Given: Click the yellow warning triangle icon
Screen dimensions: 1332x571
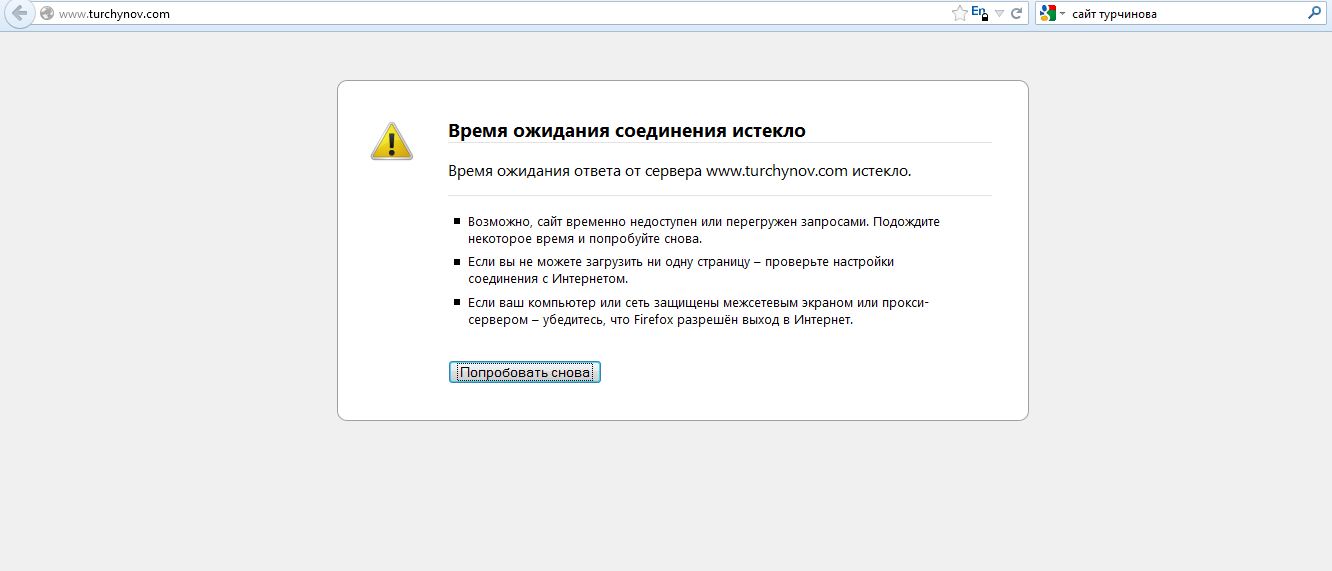Looking at the screenshot, I should (x=391, y=142).
